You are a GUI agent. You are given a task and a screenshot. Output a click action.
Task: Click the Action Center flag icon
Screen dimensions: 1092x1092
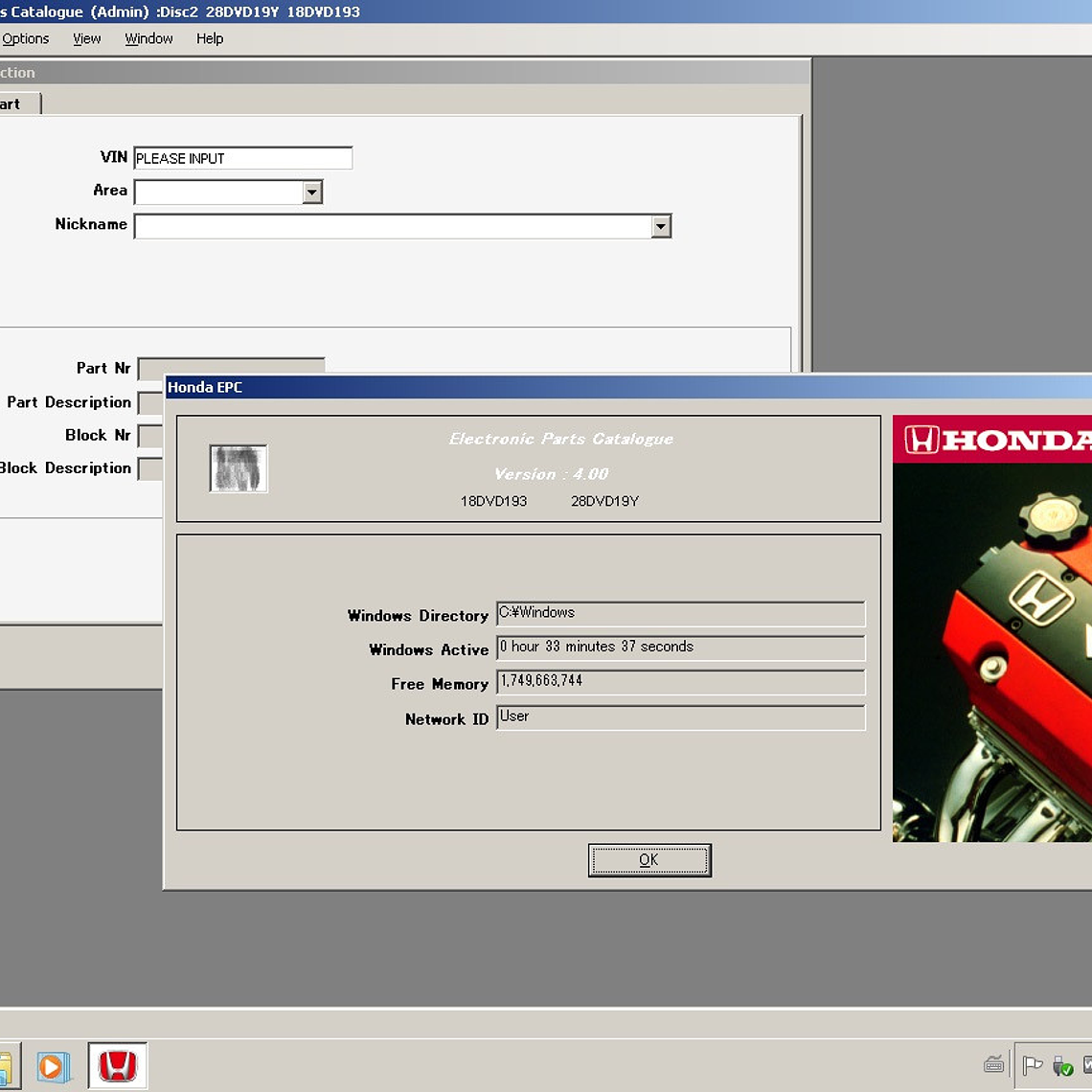click(x=1032, y=1065)
